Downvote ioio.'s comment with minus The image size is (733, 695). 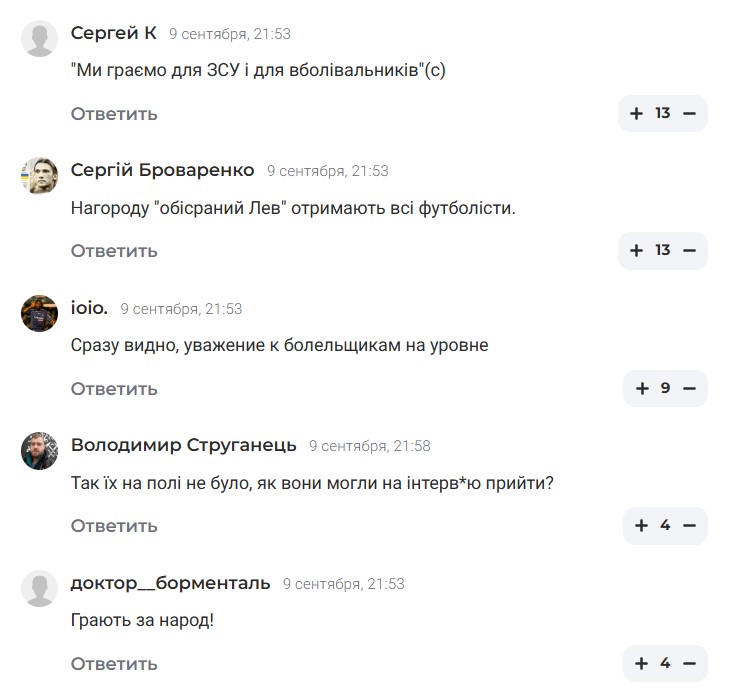pos(689,388)
